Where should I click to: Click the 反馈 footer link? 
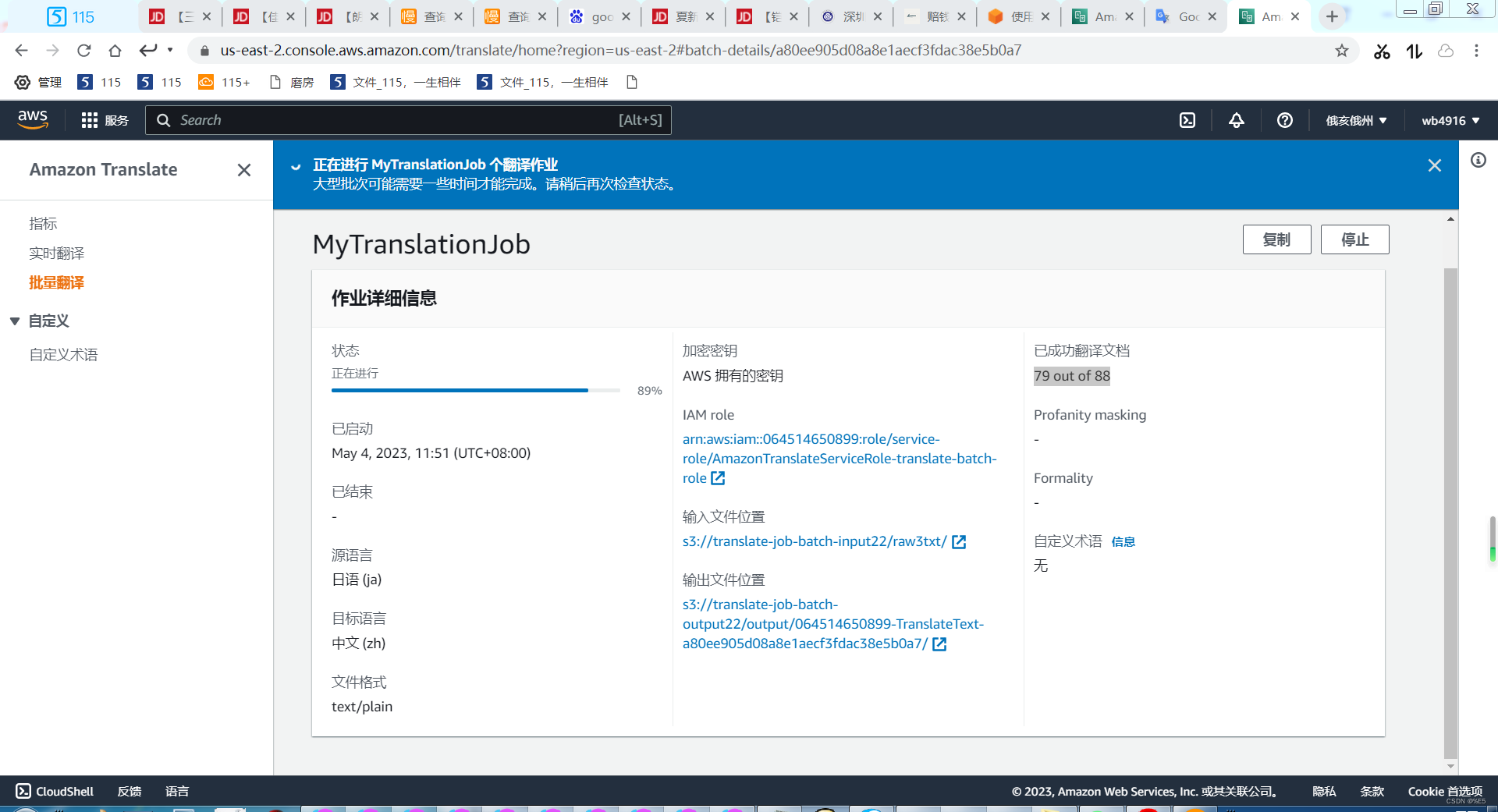[130, 791]
